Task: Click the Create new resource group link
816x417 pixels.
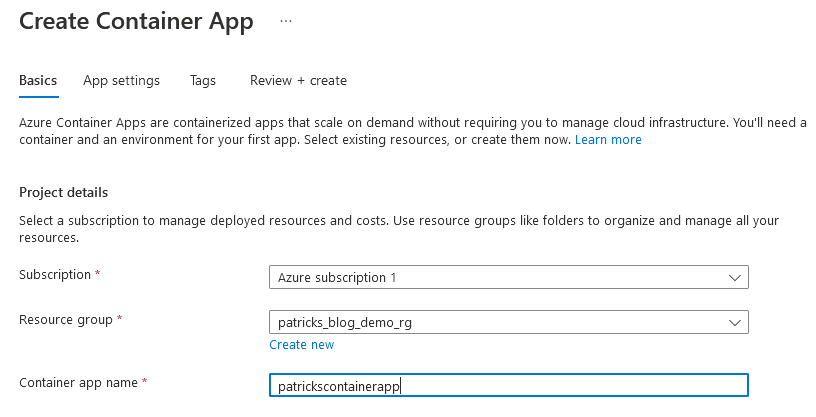Action: pyautogui.click(x=301, y=345)
